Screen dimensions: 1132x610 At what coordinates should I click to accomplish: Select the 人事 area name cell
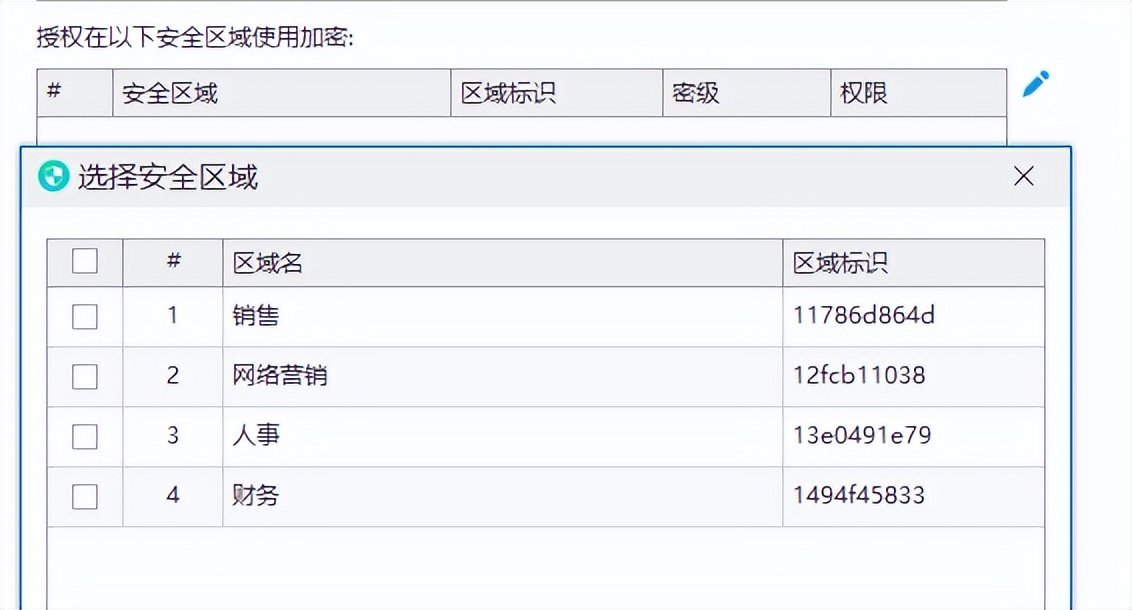[502, 436]
